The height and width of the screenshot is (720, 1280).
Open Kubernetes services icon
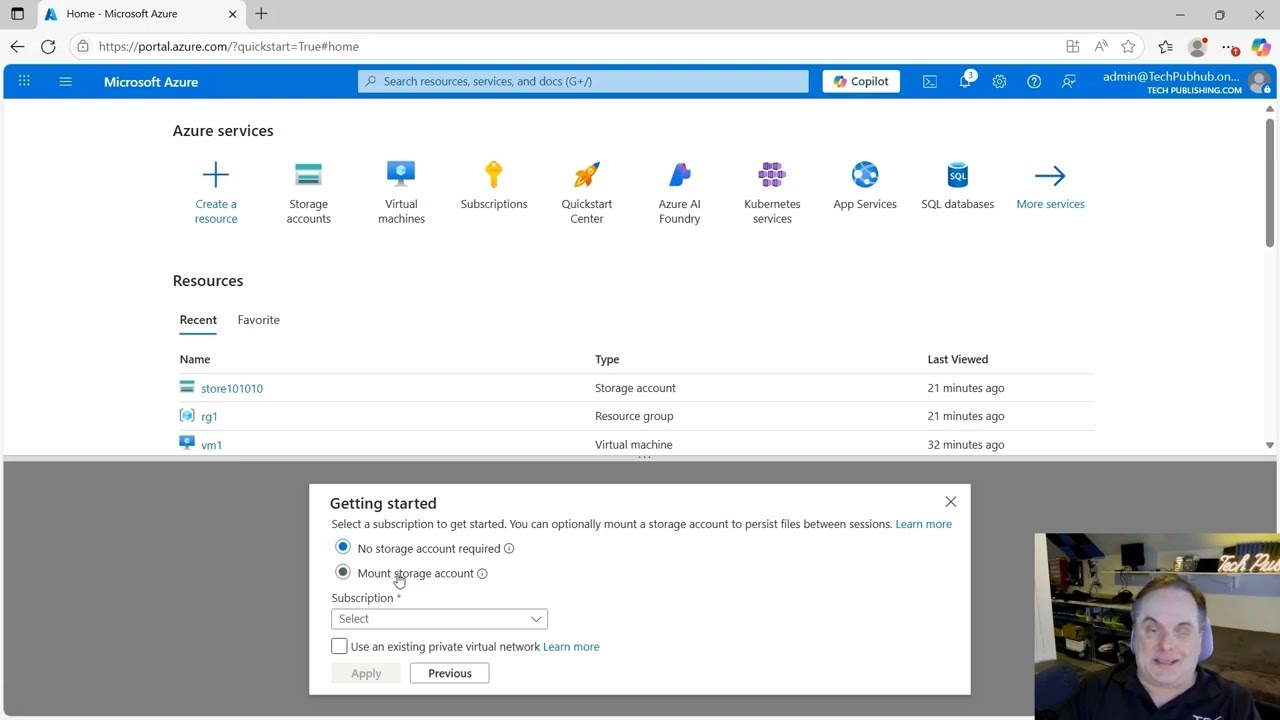pyautogui.click(x=772, y=175)
